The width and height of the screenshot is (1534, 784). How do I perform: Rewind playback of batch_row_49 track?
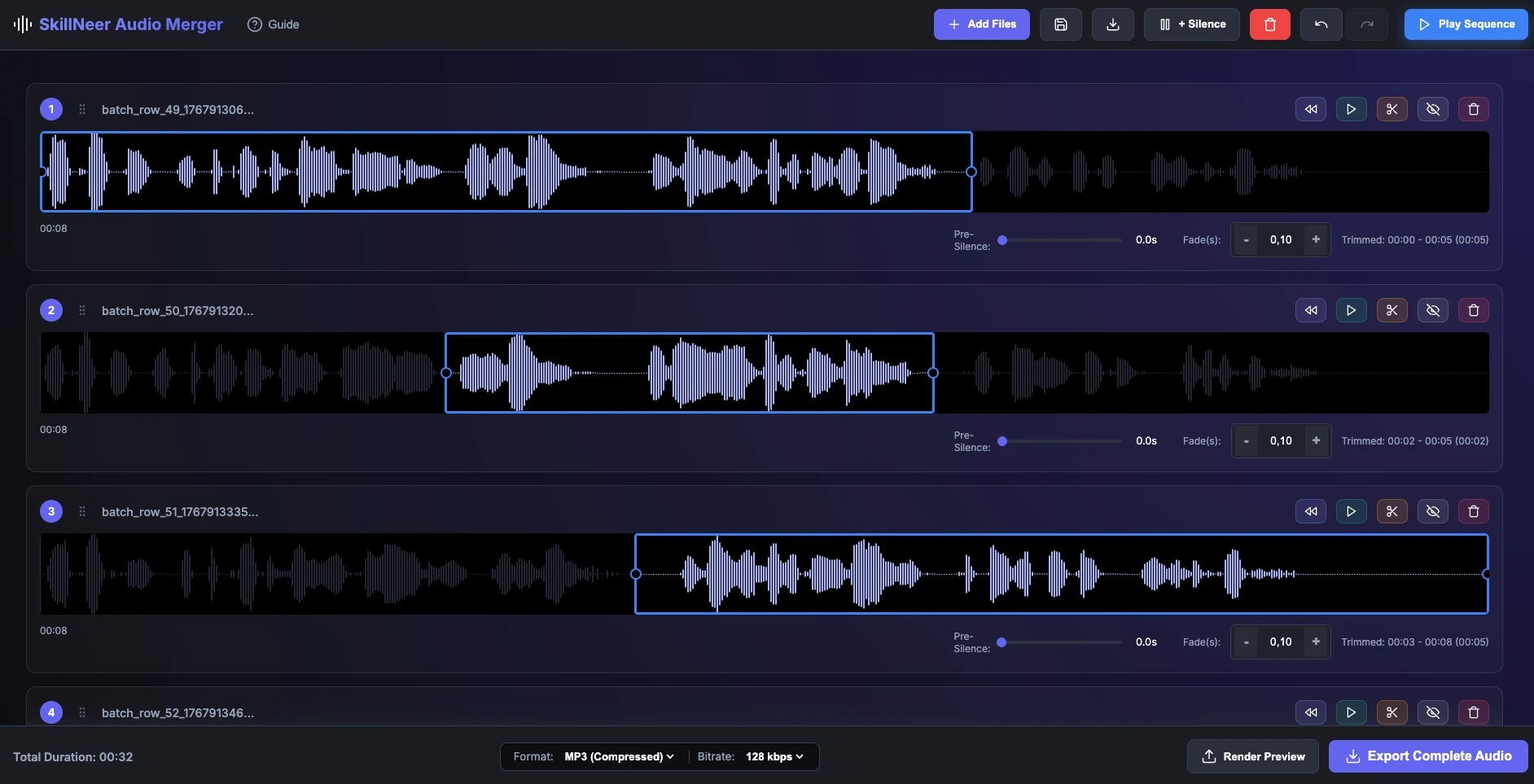point(1311,109)
